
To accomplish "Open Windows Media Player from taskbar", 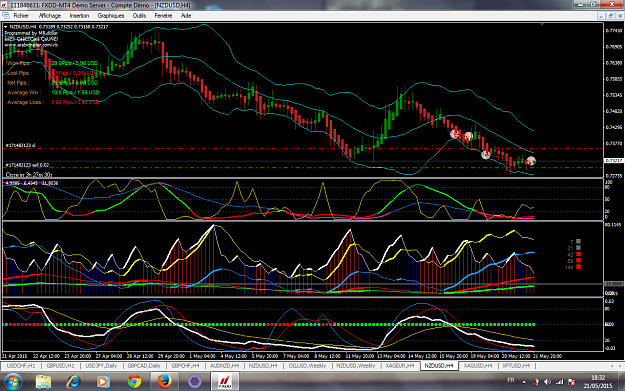I will pyautogui.click(x=103, y=381).
